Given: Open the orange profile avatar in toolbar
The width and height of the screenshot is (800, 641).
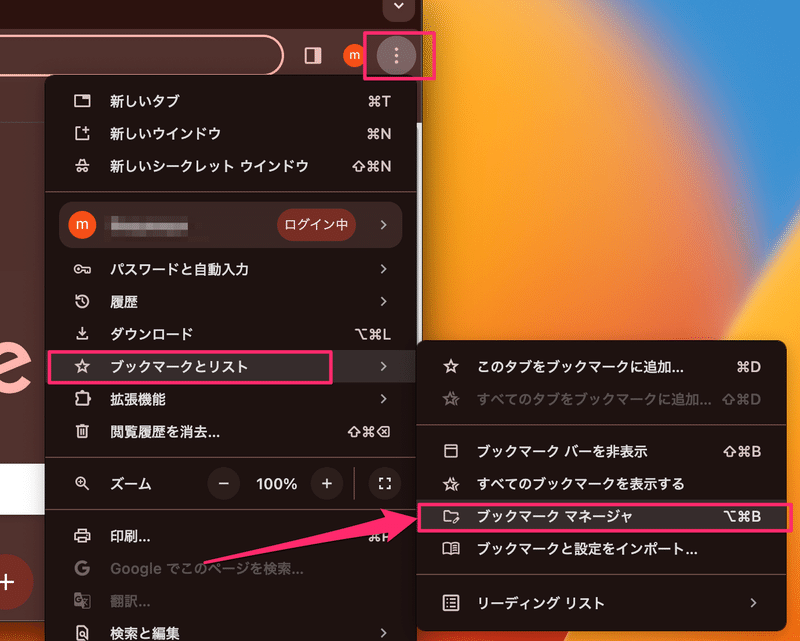Looking at the screenshot, I should [354, 56].
